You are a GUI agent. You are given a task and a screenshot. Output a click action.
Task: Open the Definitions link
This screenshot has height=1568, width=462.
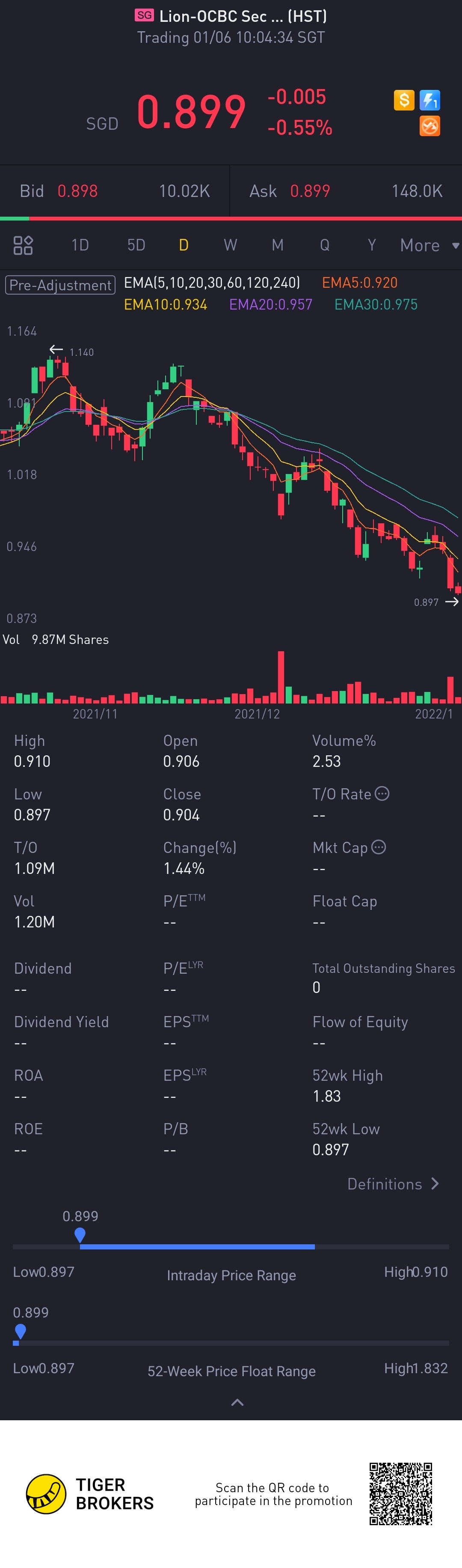(x=393, y=1184)
